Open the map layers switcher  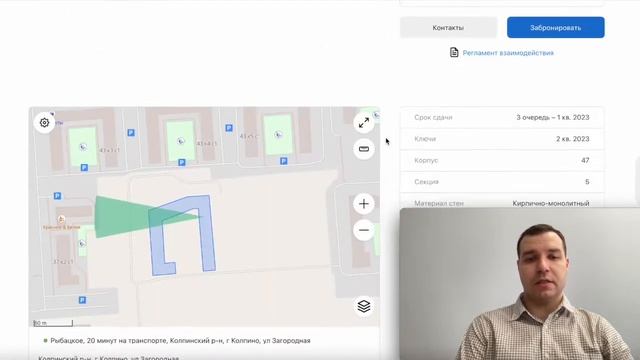[x=364, y=306]
